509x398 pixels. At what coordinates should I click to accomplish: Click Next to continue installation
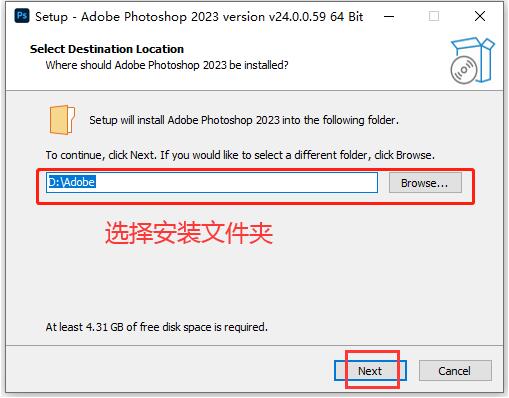[x=370, y=371]
